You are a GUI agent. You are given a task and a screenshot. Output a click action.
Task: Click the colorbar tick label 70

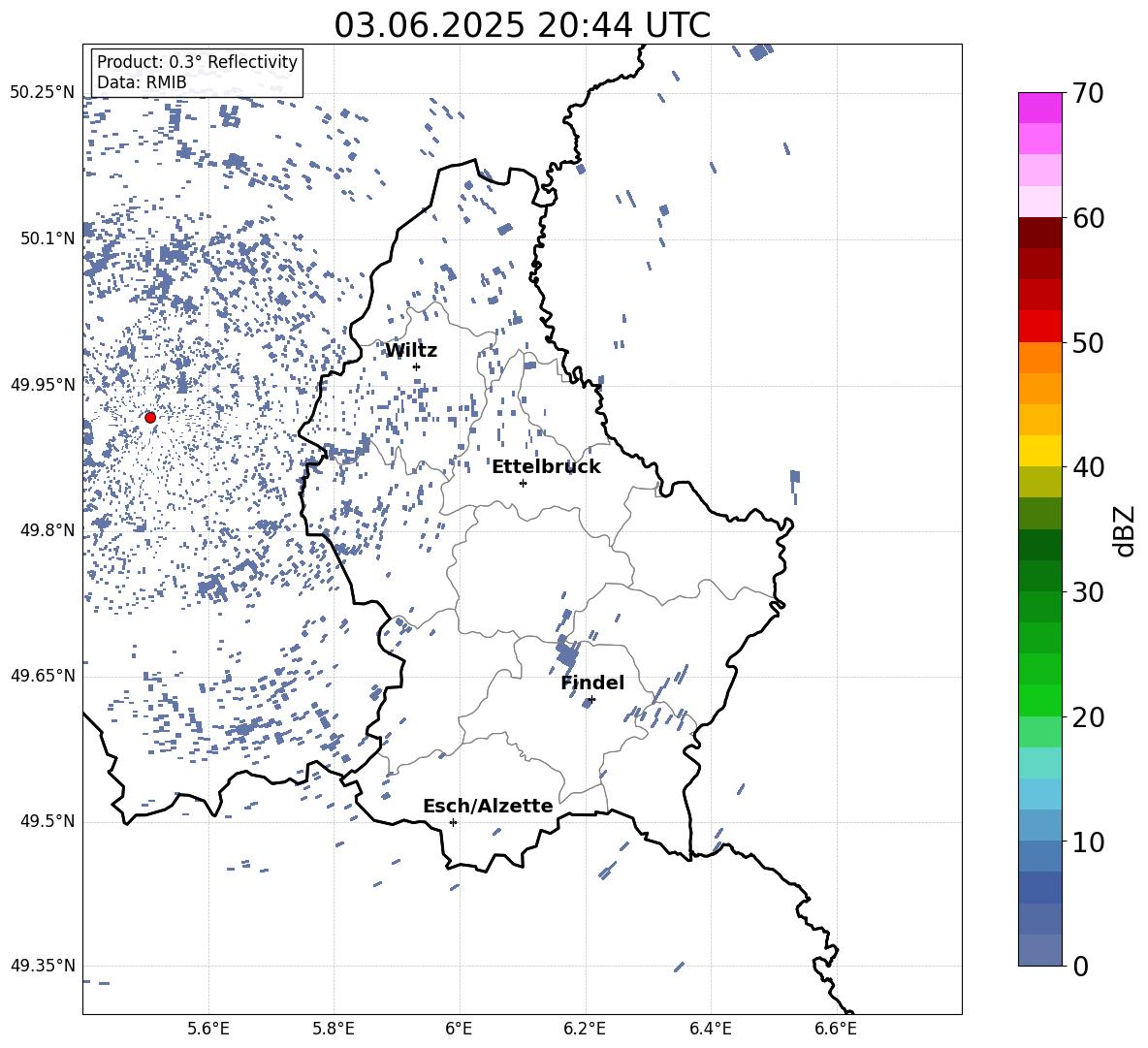click(1088, 94)
